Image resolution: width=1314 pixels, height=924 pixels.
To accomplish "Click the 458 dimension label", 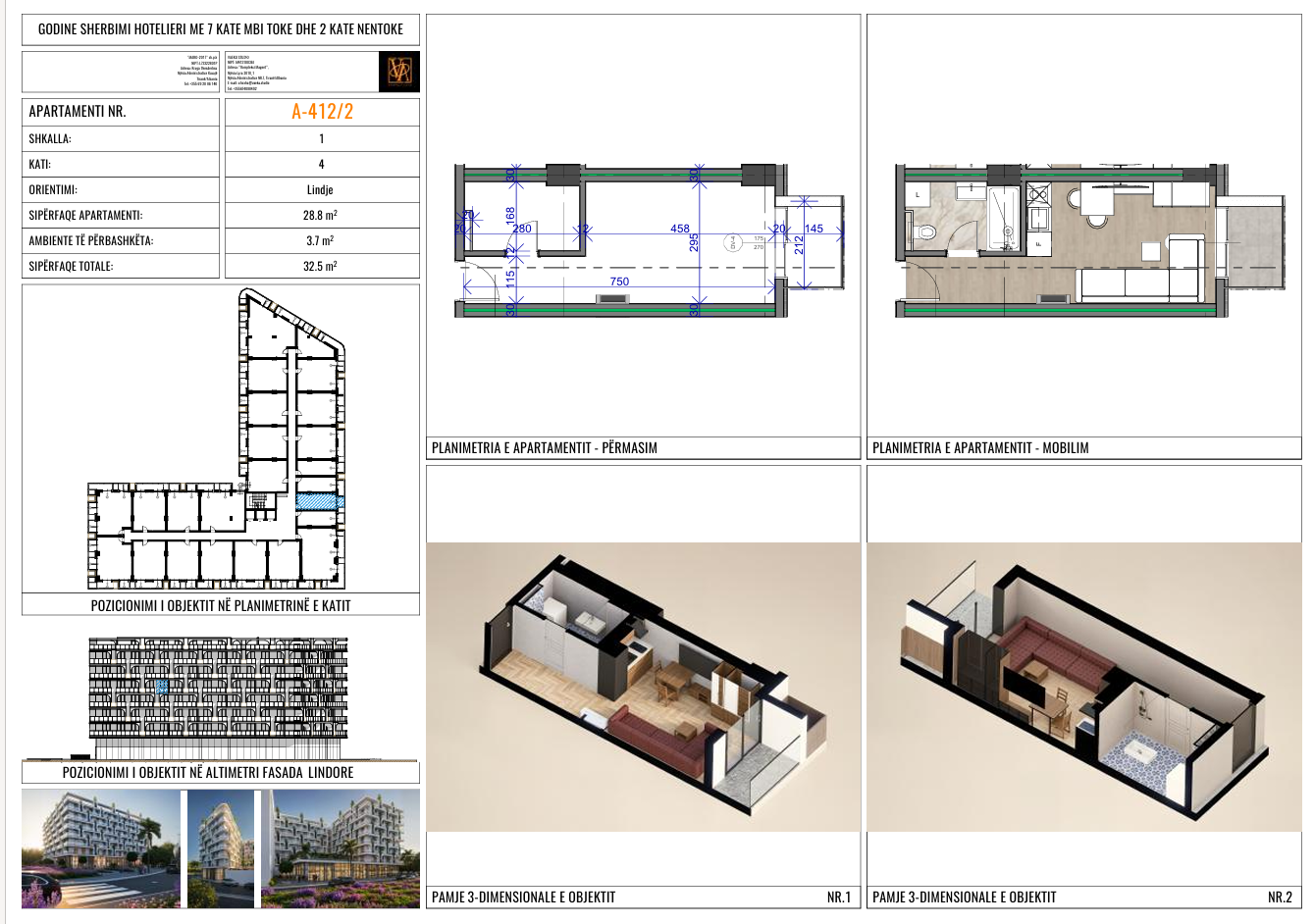I will click(x=680, y=229).
